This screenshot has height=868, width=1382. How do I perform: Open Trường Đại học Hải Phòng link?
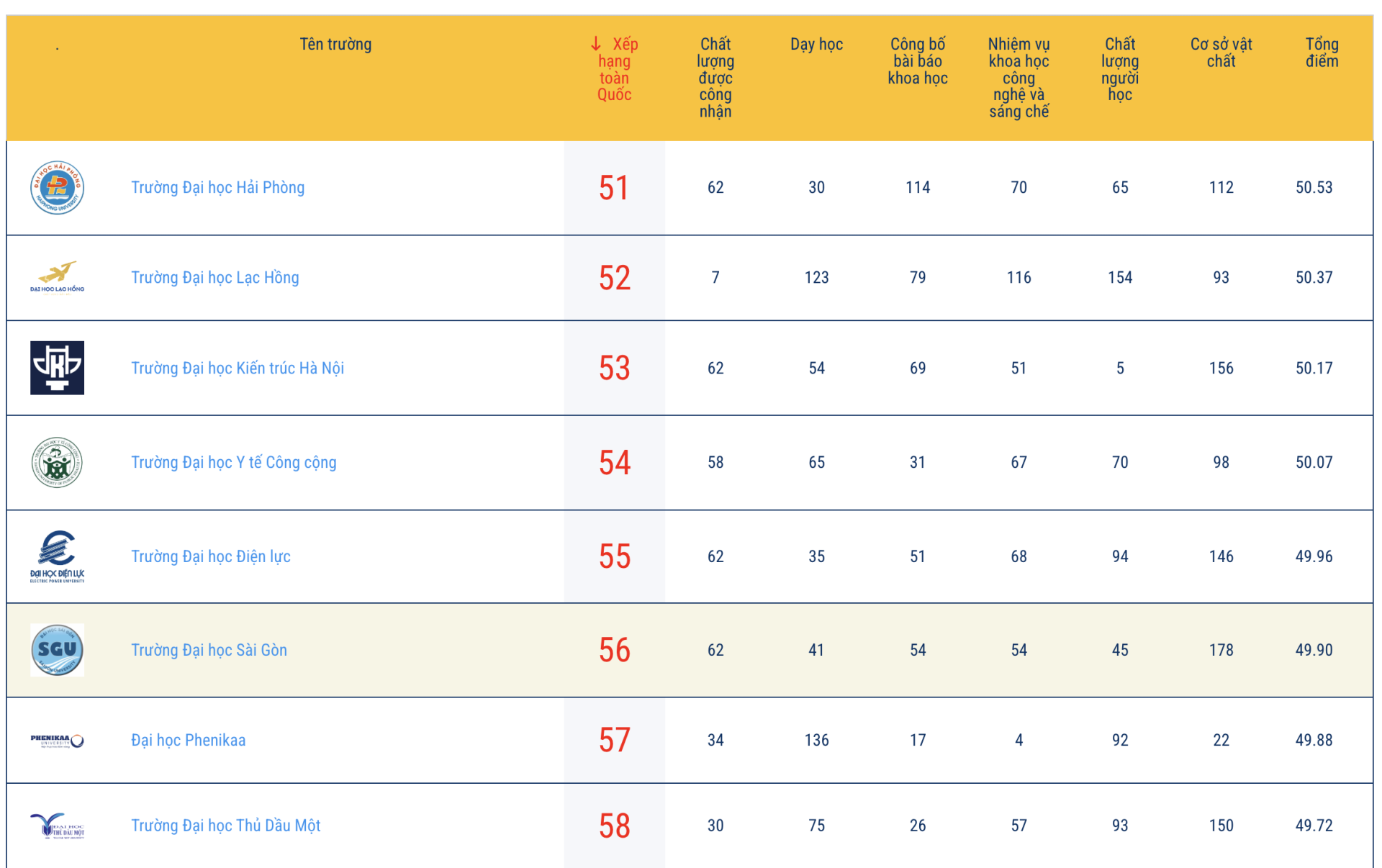(x=217, y=188)
